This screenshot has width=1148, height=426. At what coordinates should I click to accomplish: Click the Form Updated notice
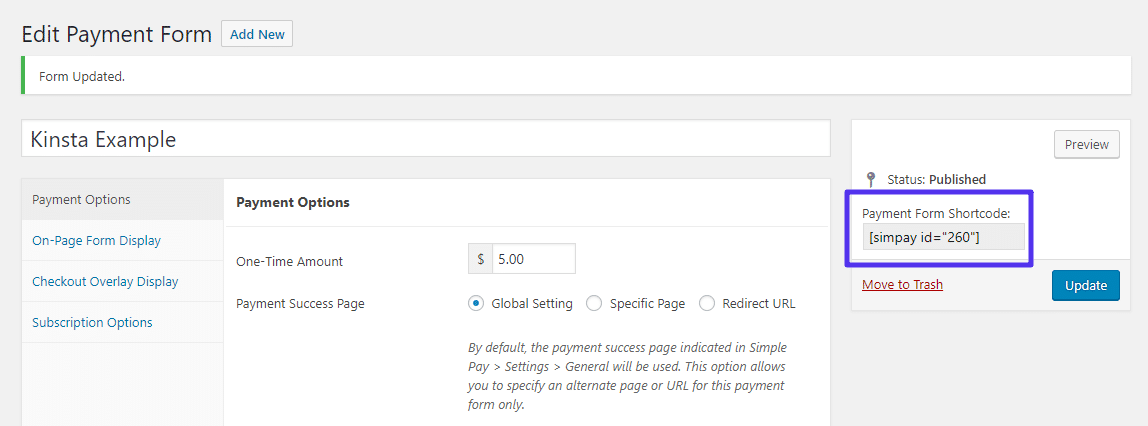(x=82, y=76)
